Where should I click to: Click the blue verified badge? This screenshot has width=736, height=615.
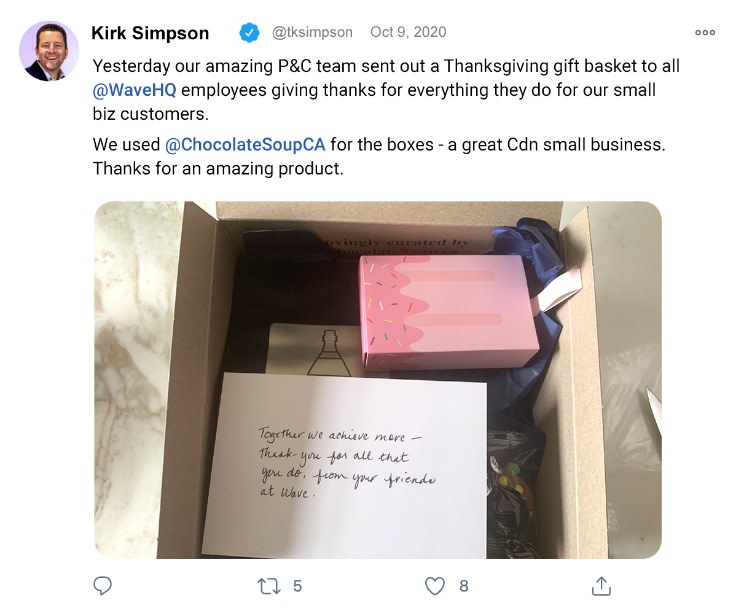pyautogui.click(x=249, y=32)
